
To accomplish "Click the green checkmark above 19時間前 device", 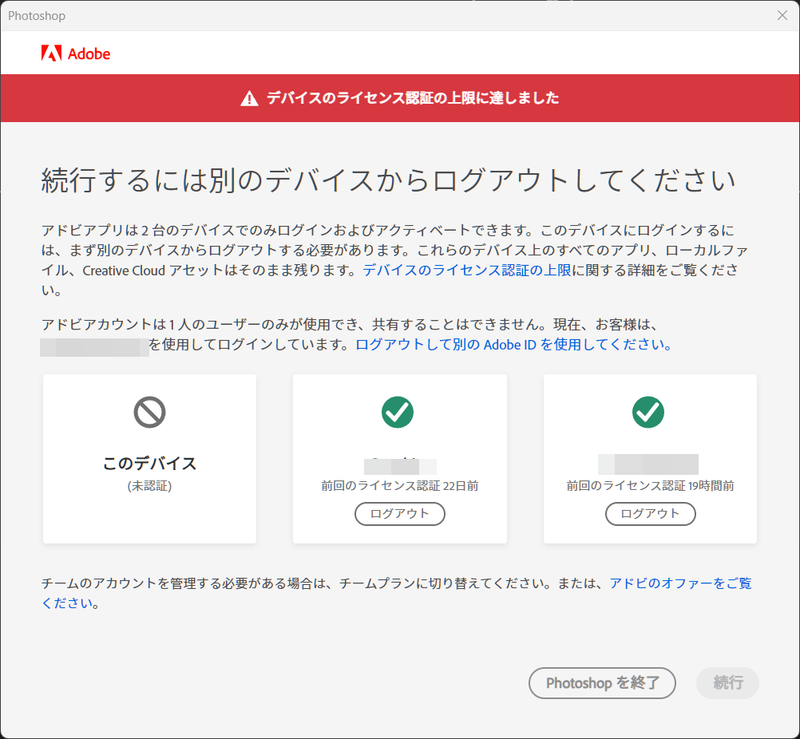I will (648, 412).
